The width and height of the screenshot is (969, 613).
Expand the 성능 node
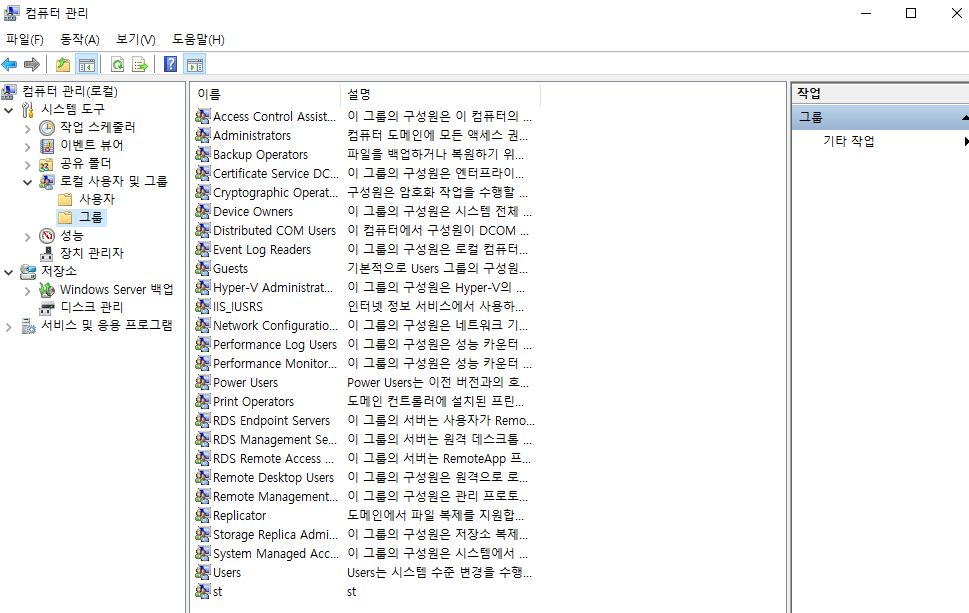coord(27,236)
